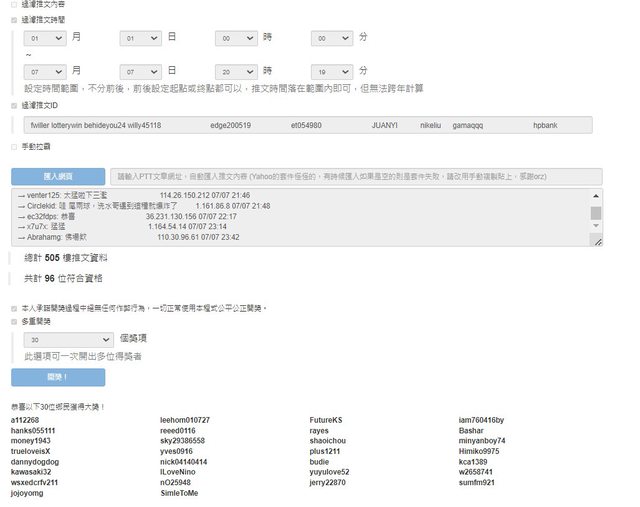Open the start month dropdown

(45, 38)
